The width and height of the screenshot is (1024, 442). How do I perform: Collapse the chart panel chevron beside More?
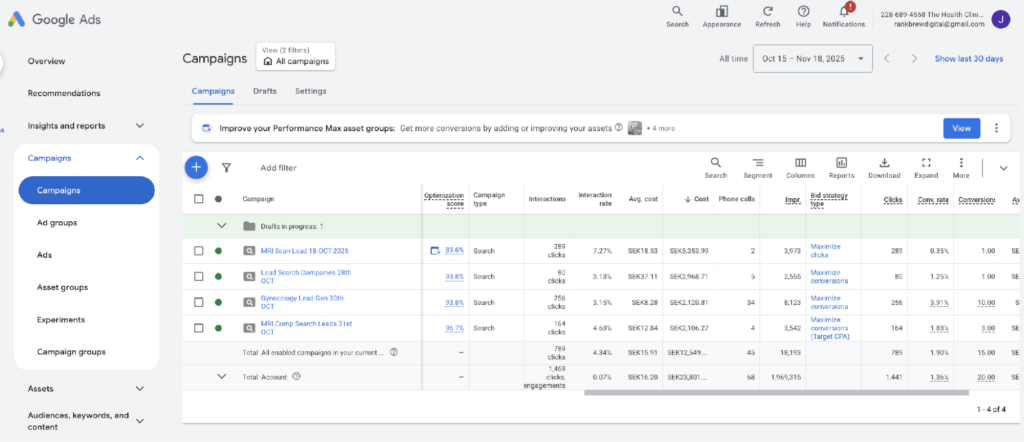pos(1003,168)
